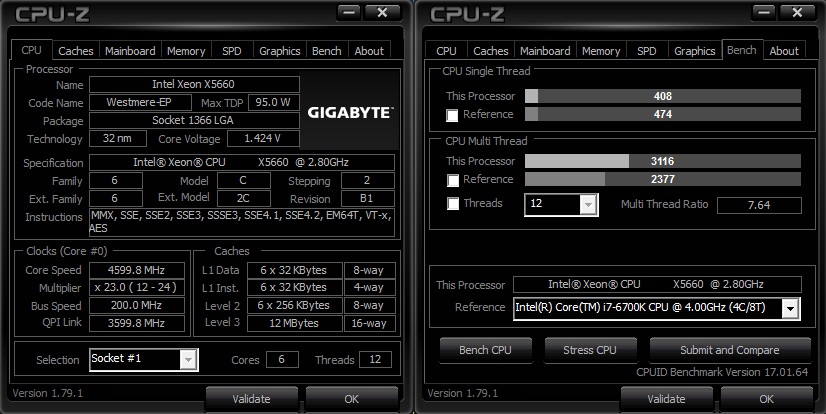Click multi thread Reference bar 2377

click(663, 179)
